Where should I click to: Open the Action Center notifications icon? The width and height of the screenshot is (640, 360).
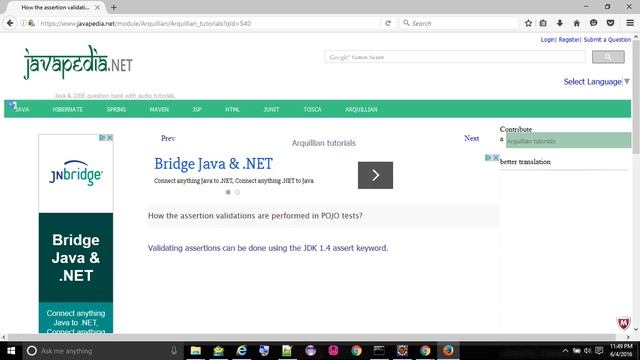tap(599, 351)
